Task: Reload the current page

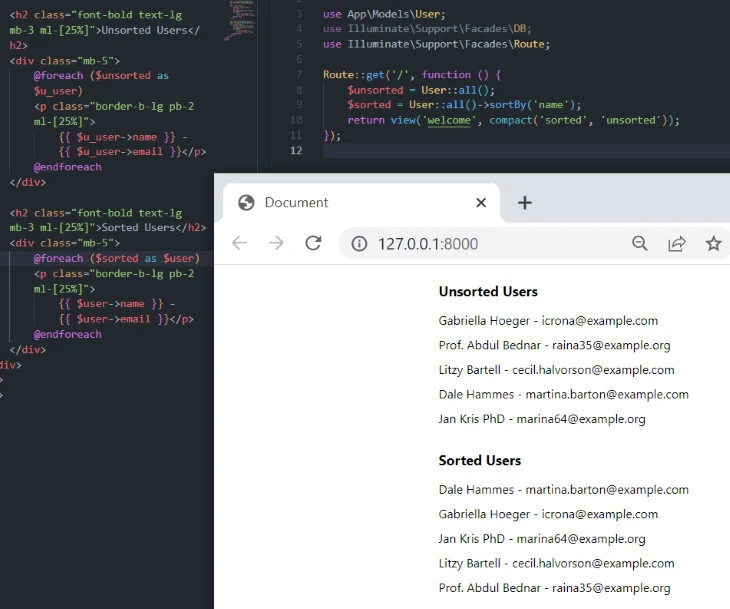Action: click(x=313, y=244)
